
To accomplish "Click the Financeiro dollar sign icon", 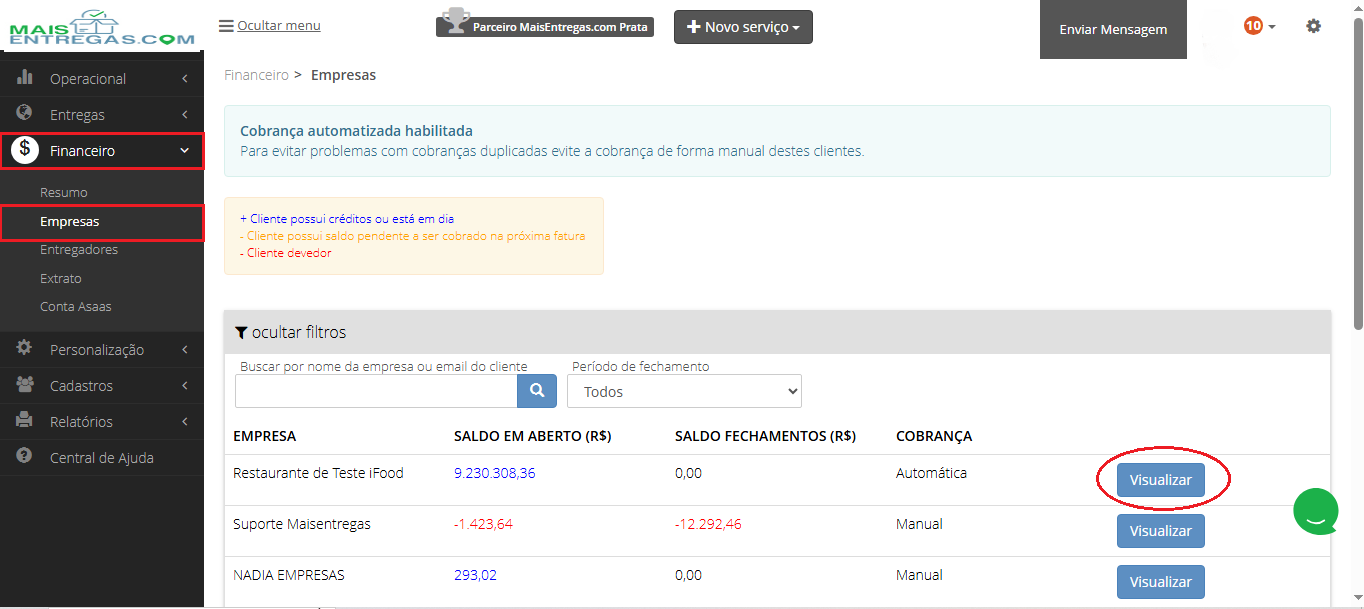I will click(x=25, y=151).
